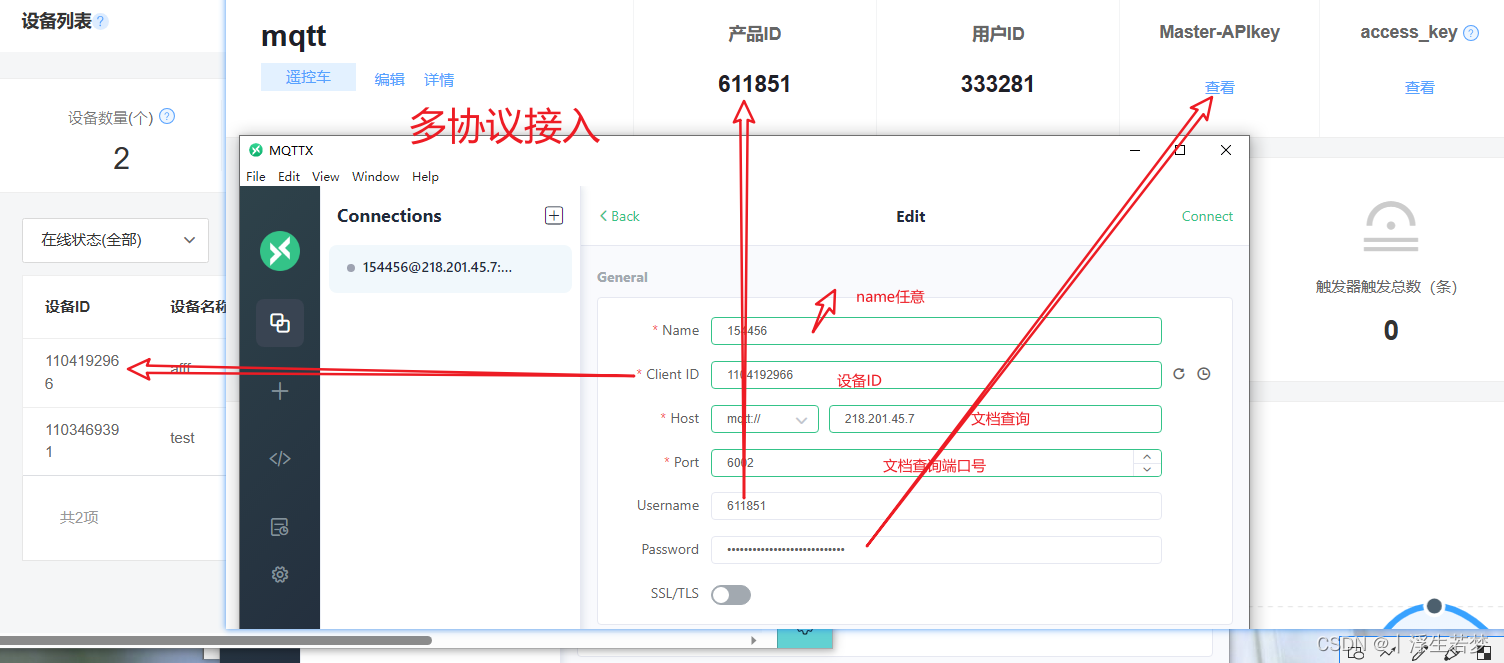Click the Port input field
This screenshot has height=663, width=1504.
[936, 463]
